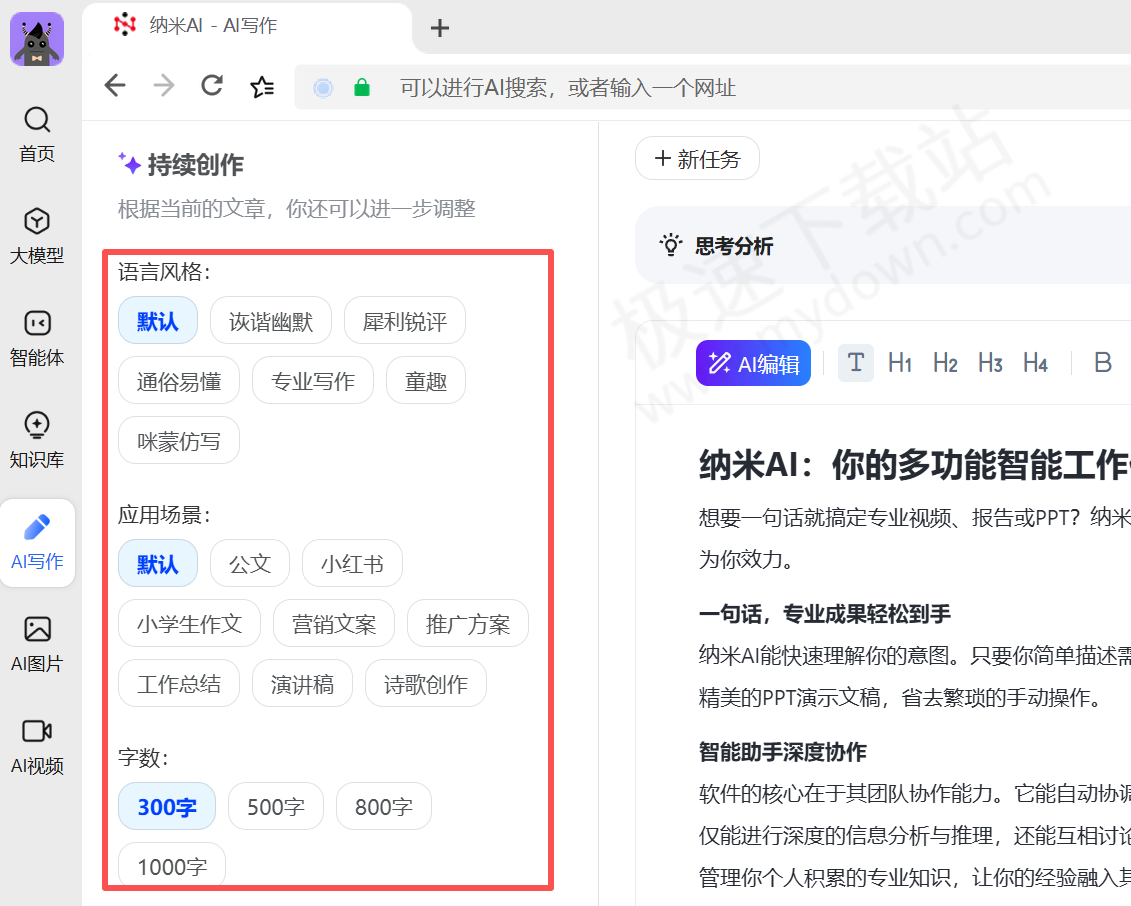Open the 知识库 knowledge base icon
Image resolution: width=1131 pixels, height=906 pixels.
pyautogui.click(x=37, y=440)
